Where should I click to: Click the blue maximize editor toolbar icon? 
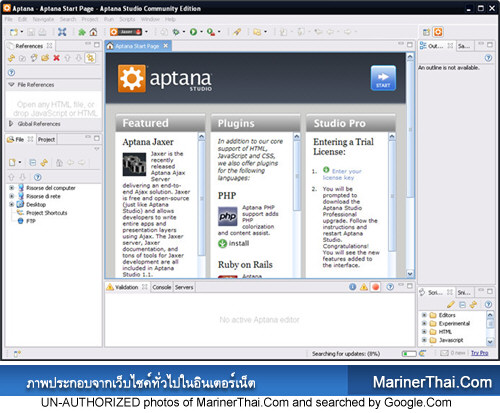point(62,32)
